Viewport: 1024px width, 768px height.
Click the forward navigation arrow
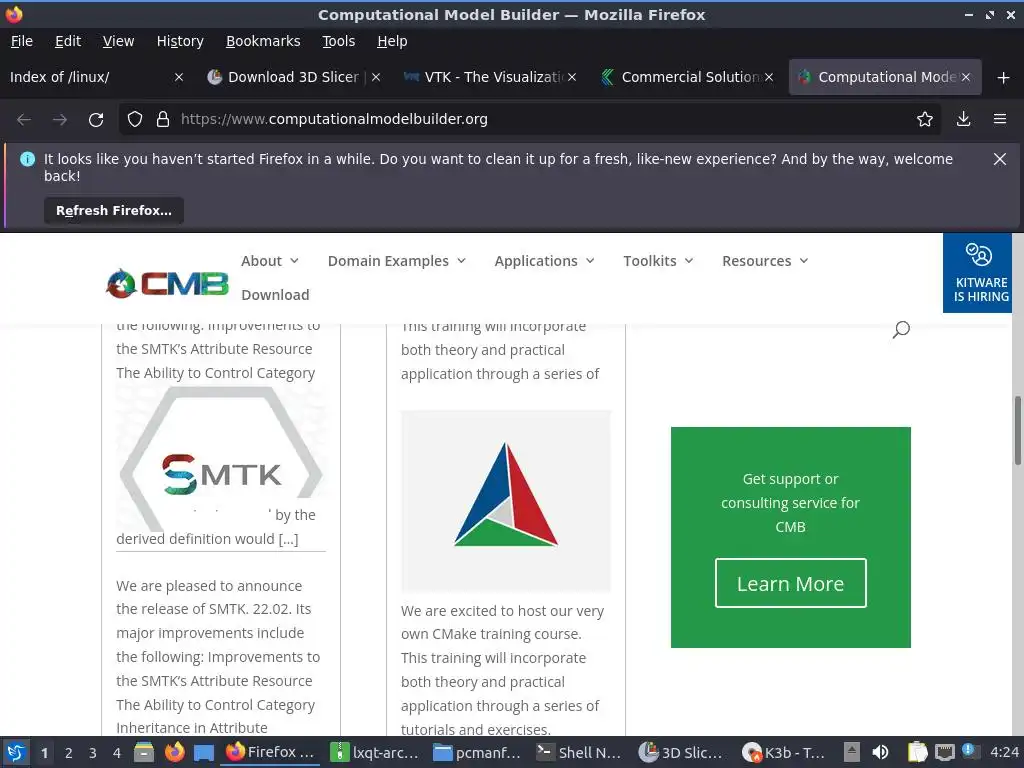(59, 120)
